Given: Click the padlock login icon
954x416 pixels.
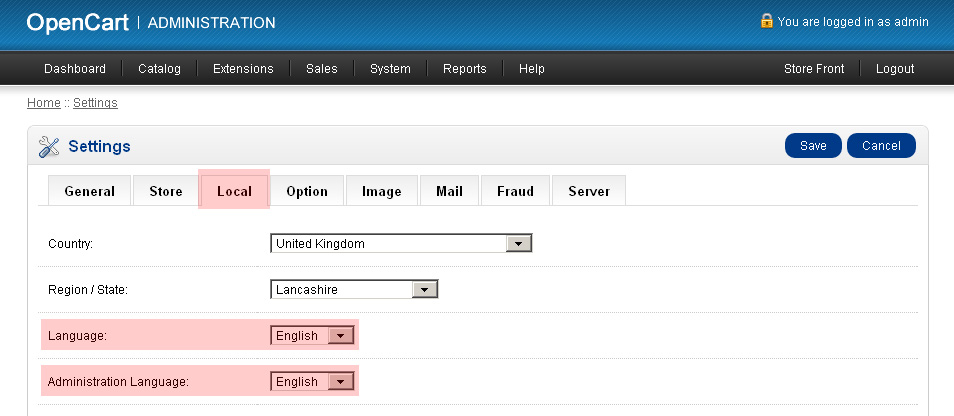Looking at the screenshot, I should click(x=766, y=21).
